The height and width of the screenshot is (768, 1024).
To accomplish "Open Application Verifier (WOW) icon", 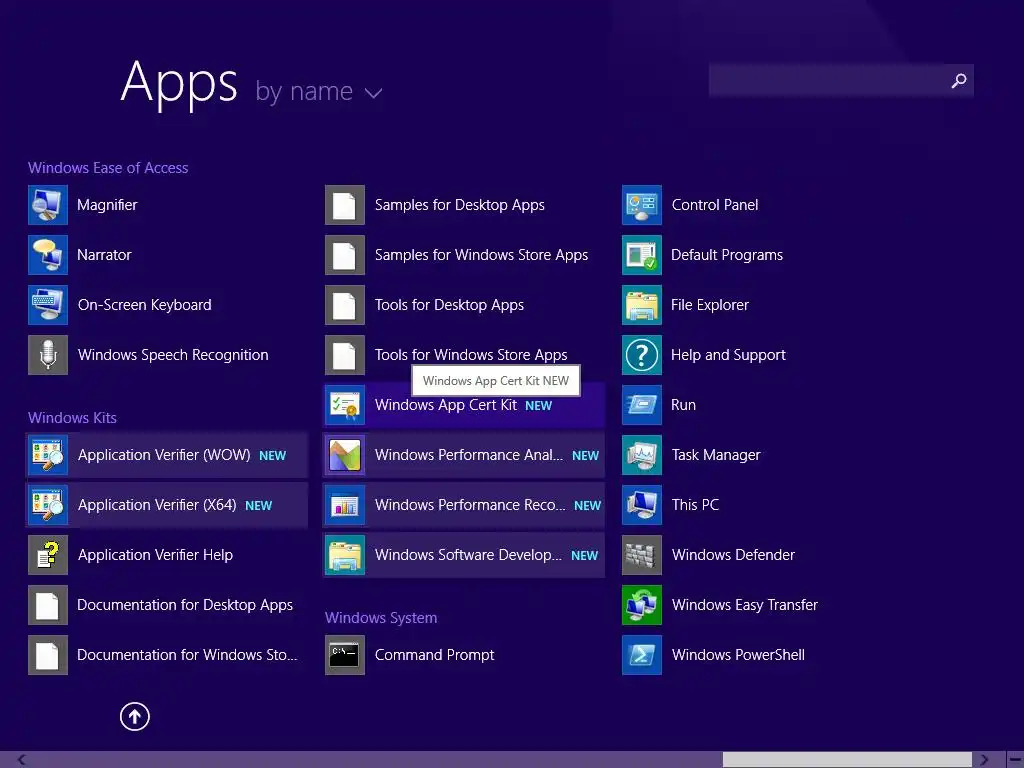I will click(x=48, y=455).
